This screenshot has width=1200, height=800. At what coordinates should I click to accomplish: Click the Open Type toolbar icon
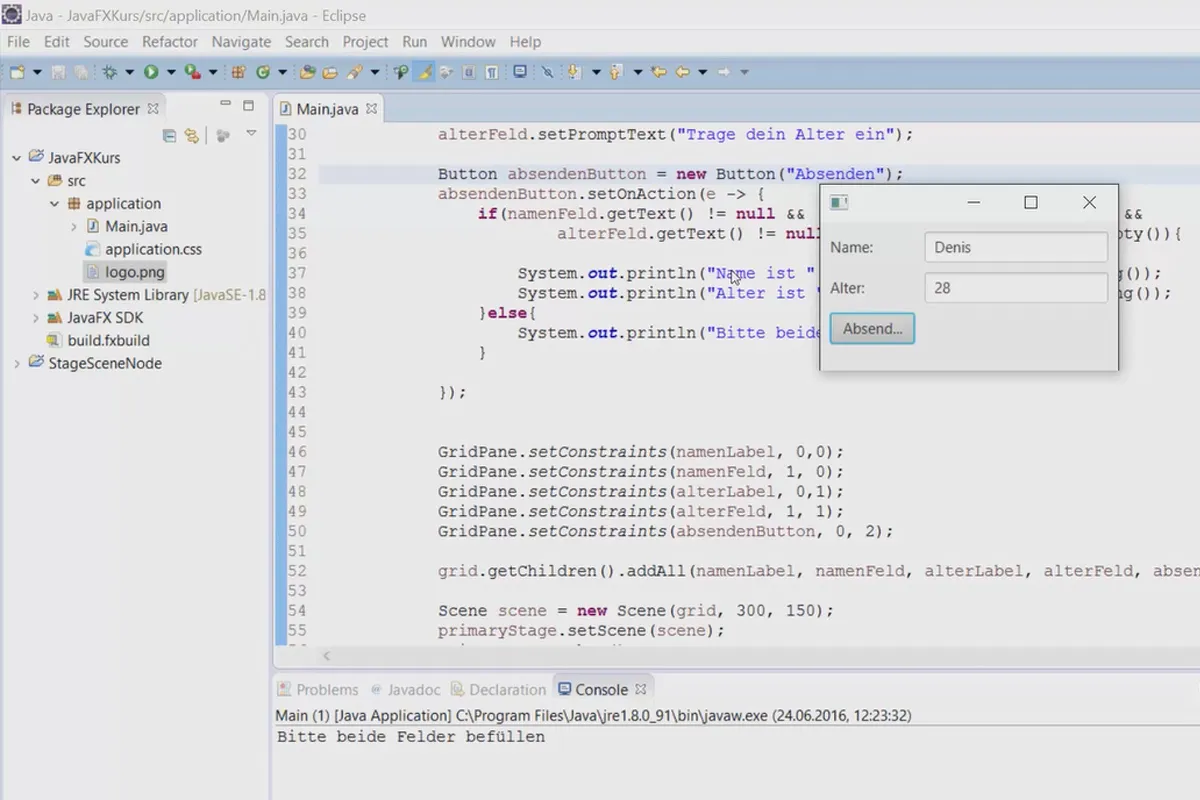point(308,72)
